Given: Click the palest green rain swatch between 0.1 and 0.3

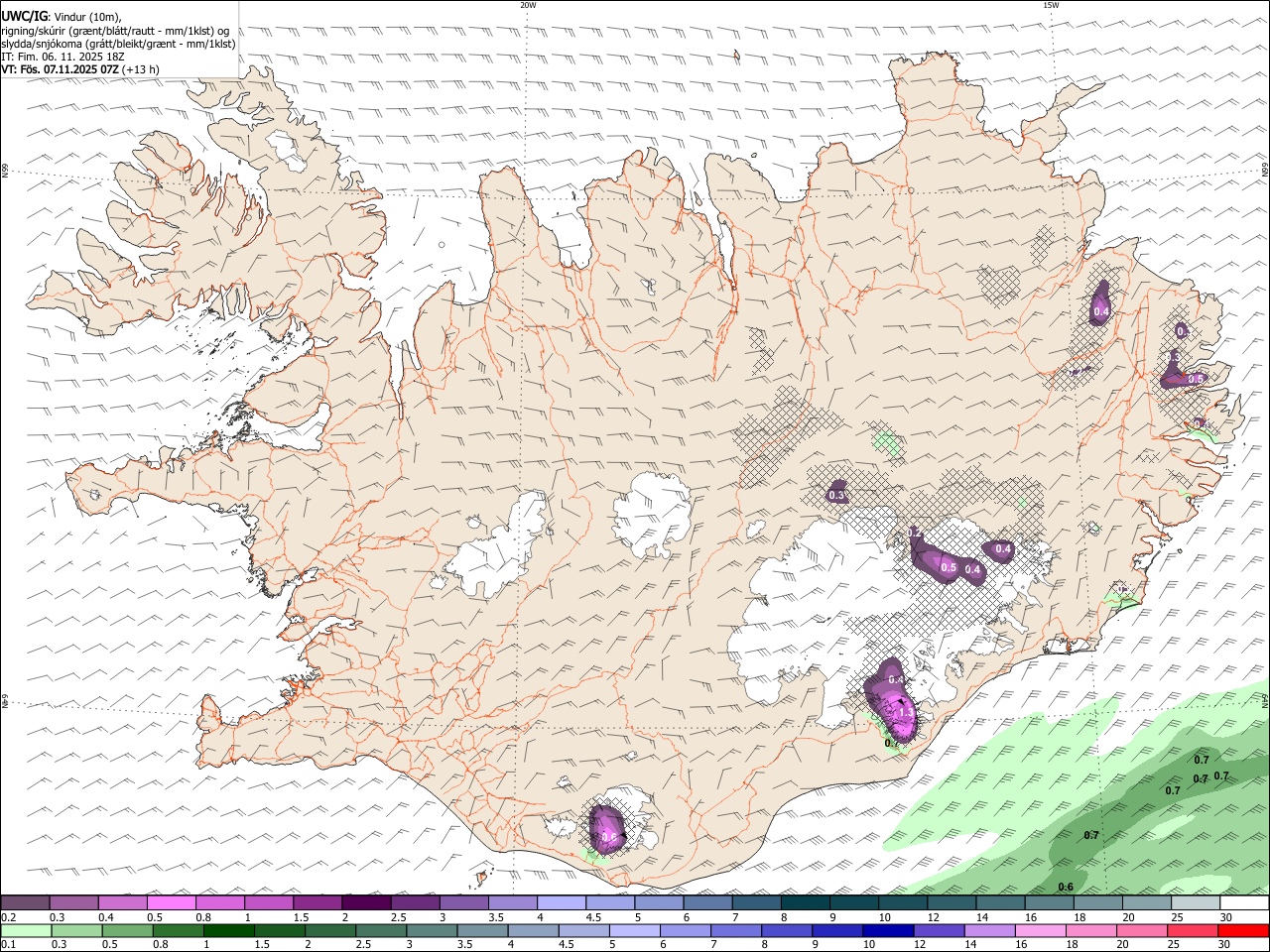Looking at the screenshot, I should tap(26, 930).
